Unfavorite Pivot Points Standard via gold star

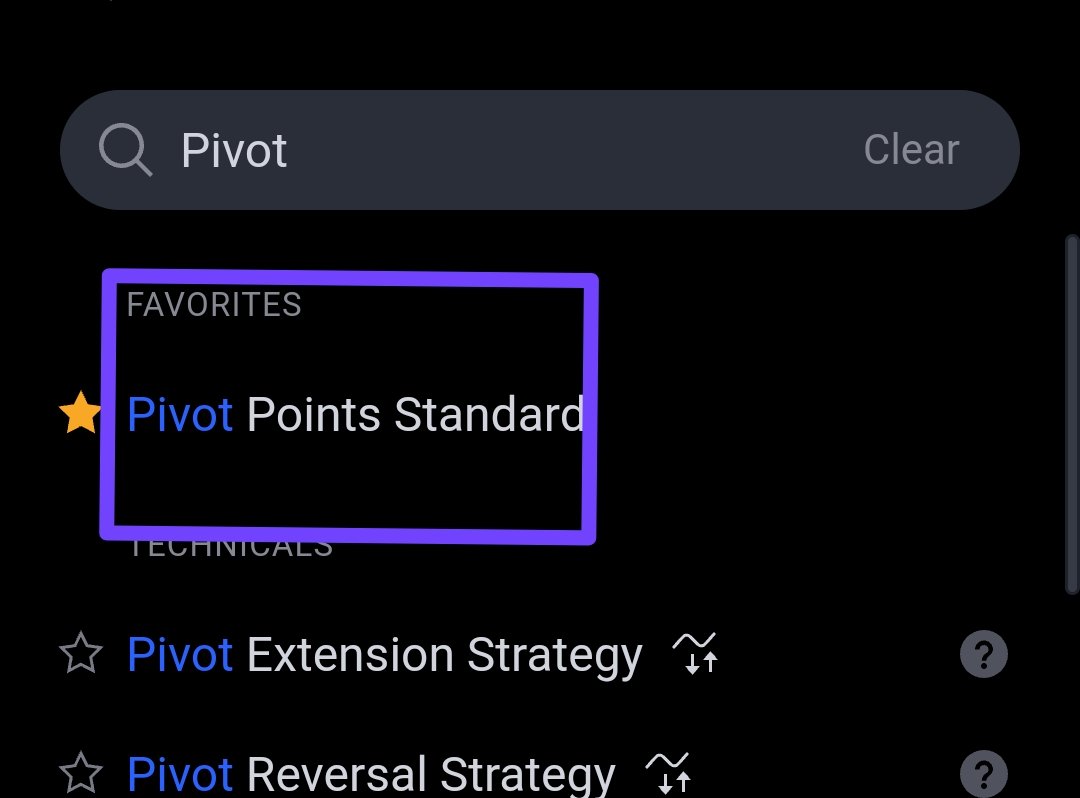(x=80, y=413)
